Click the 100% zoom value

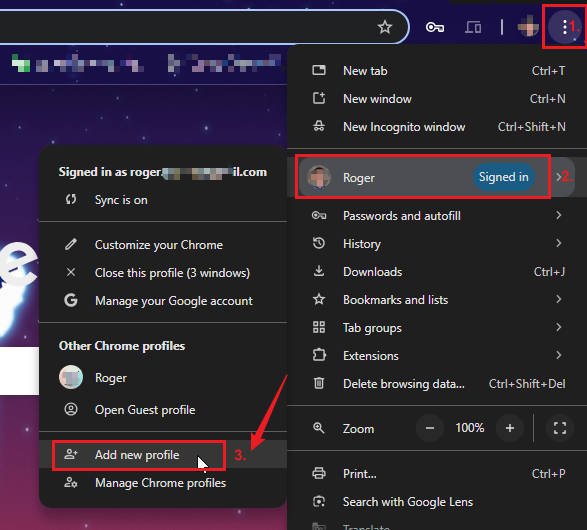click(x=469, y=427)
